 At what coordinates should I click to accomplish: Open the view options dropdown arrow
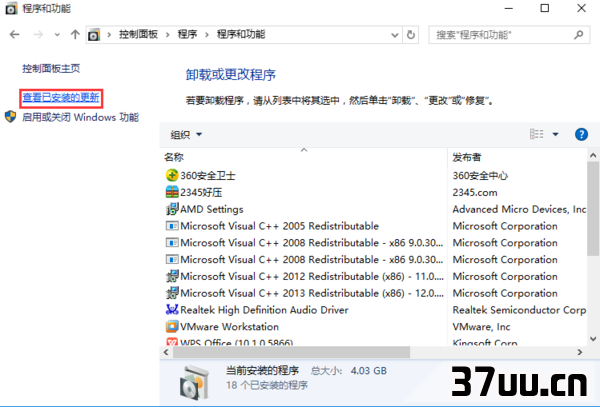pos(555,134)
